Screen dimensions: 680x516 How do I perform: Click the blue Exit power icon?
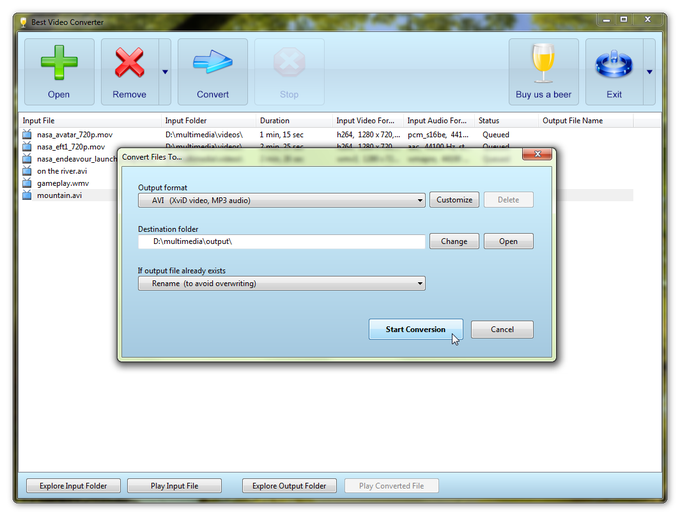click(x=614, y=64)
